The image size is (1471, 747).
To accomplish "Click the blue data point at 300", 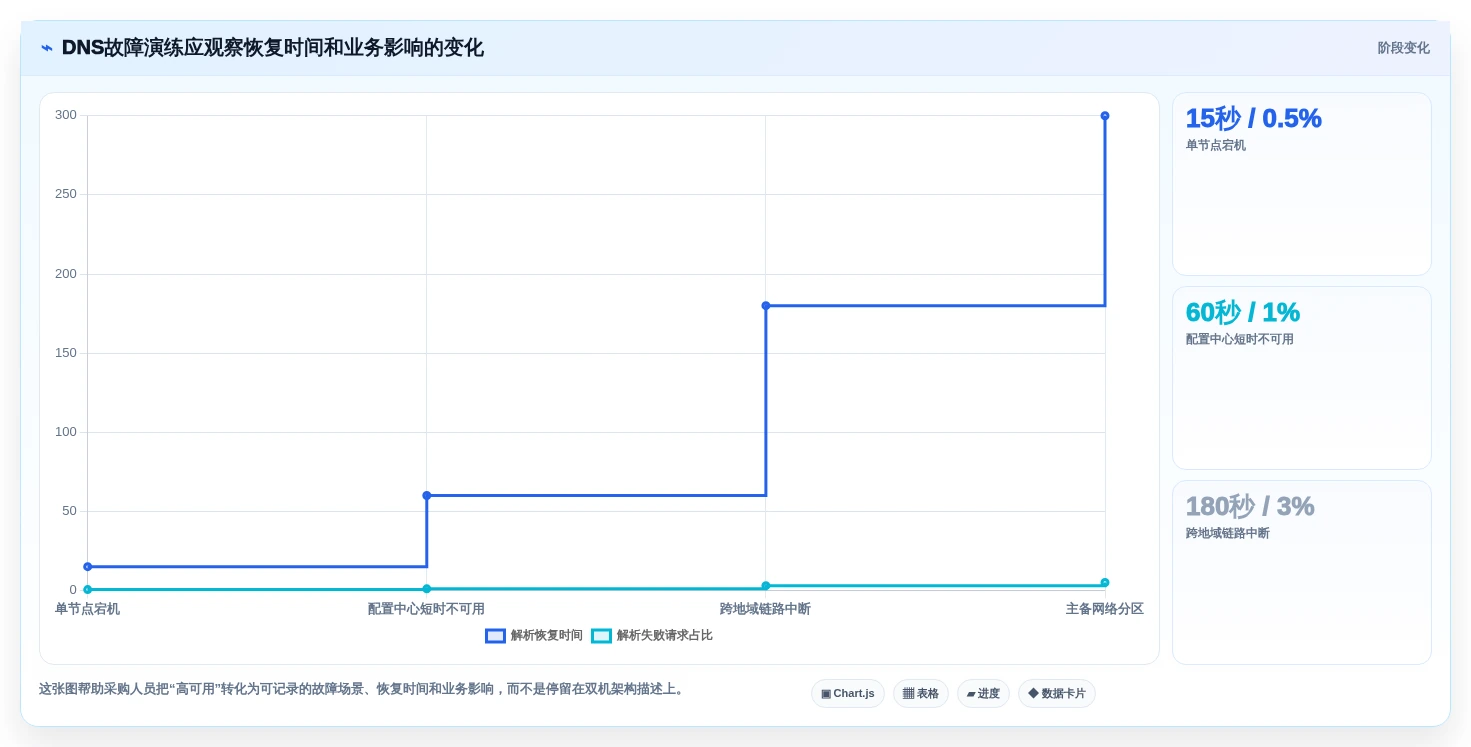I will [1105, 116].
